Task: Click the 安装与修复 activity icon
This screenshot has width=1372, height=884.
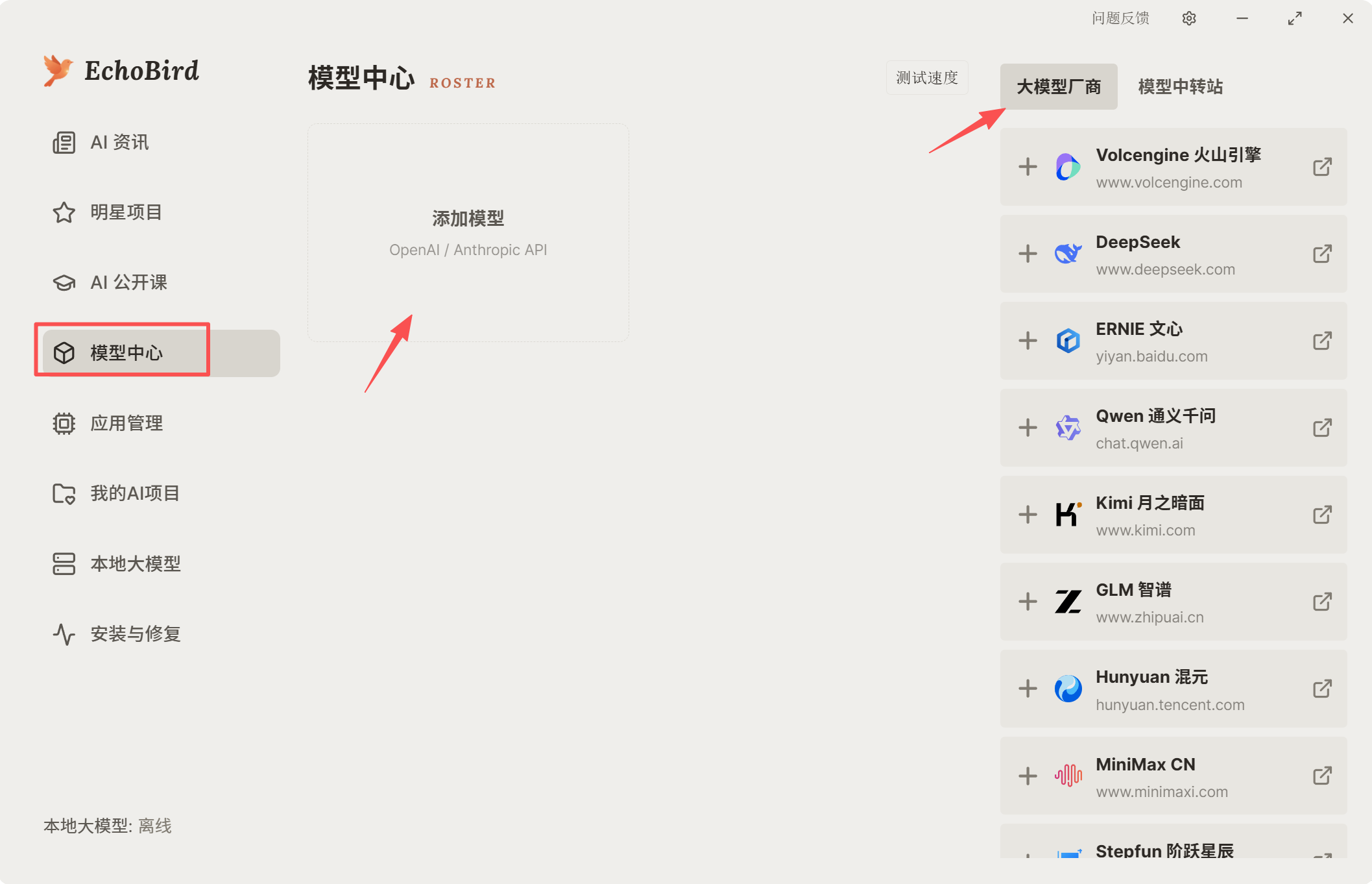Action: click(64, 634)
